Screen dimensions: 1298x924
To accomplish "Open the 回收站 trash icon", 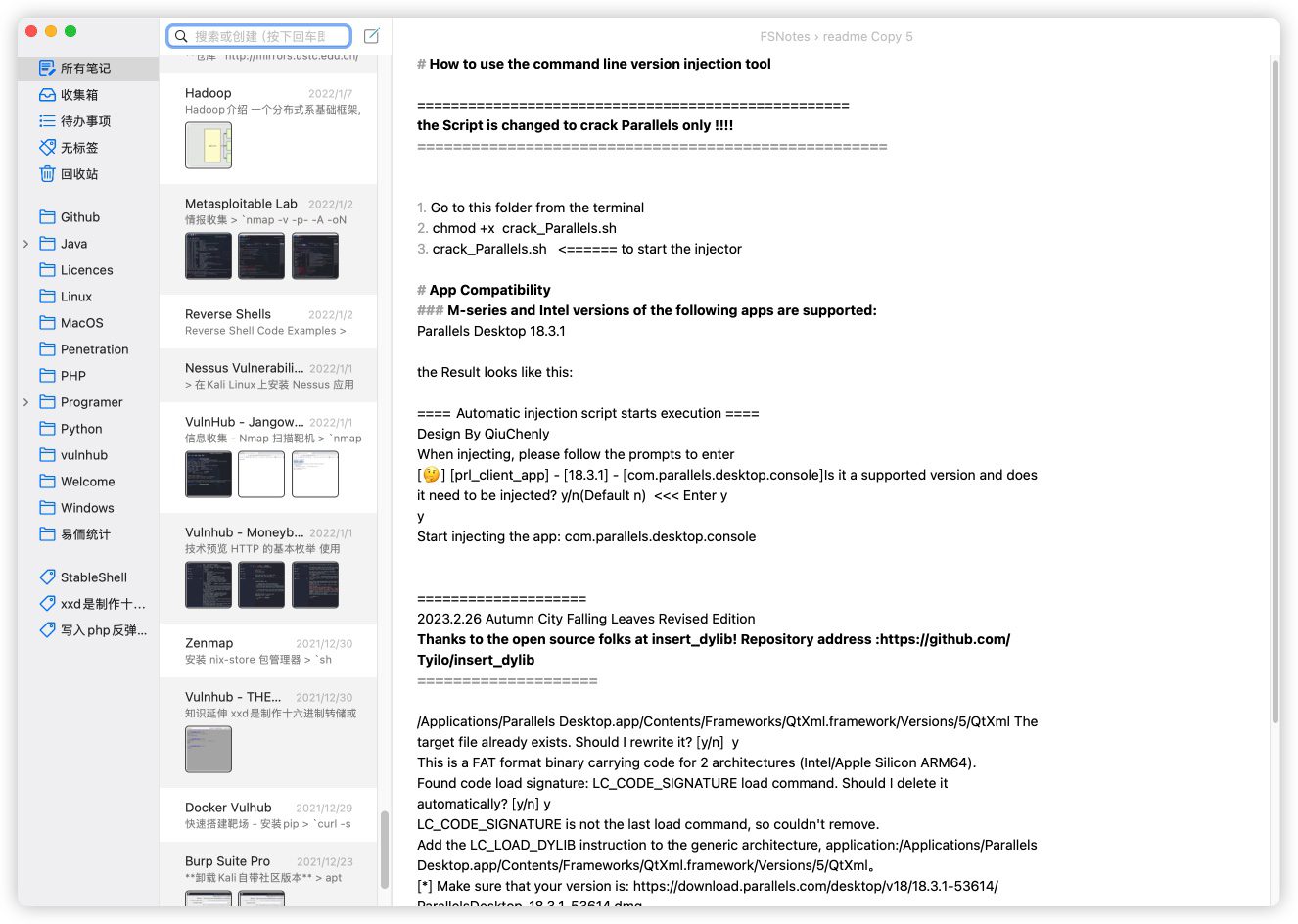I will (x=47, y=174).
